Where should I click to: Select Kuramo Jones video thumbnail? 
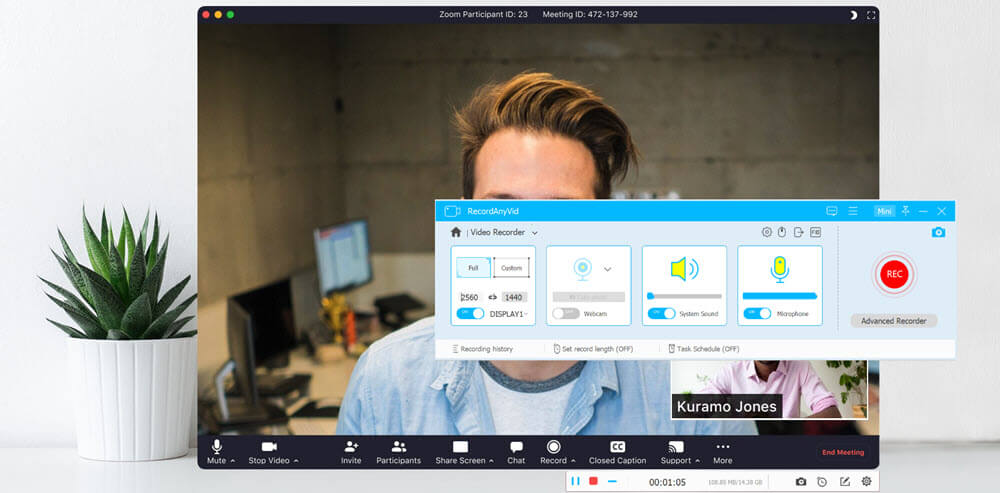[769, 389]
